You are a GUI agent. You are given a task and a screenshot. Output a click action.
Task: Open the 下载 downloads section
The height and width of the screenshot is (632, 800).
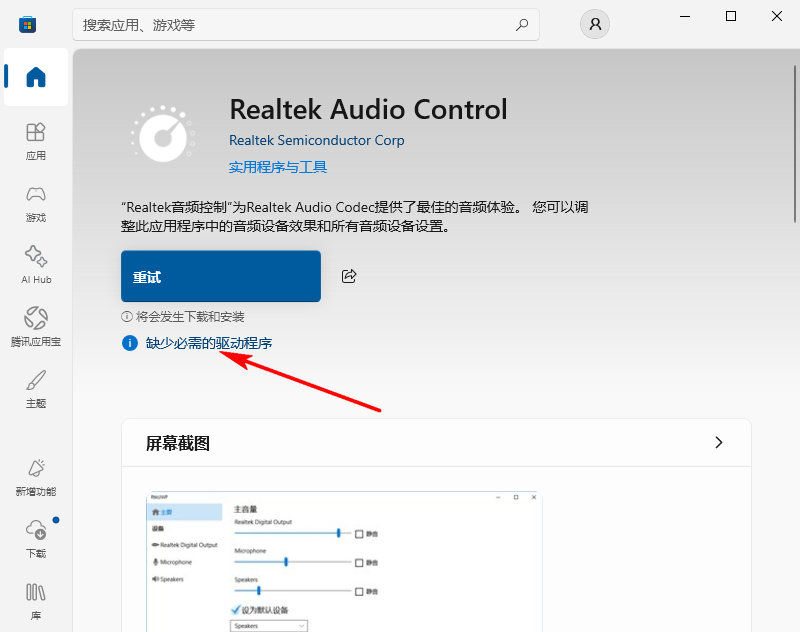[x=36, y=539]
